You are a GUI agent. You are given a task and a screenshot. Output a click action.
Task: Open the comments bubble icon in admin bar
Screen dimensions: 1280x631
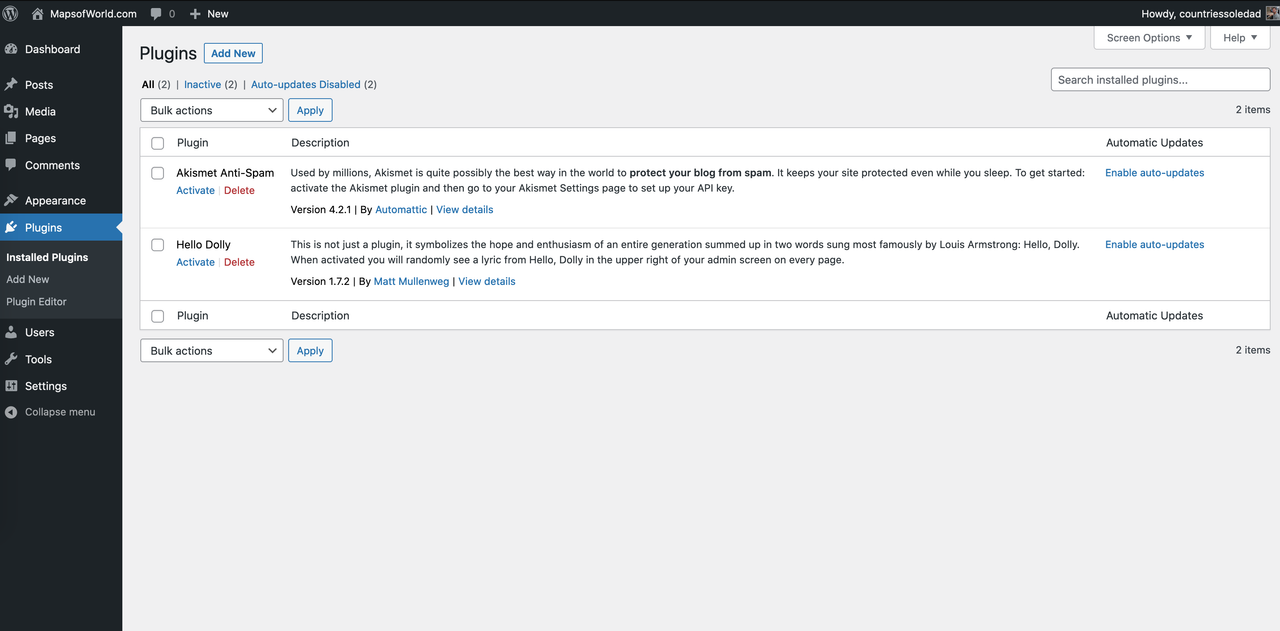pyautogui.click(x=157, y=14)
